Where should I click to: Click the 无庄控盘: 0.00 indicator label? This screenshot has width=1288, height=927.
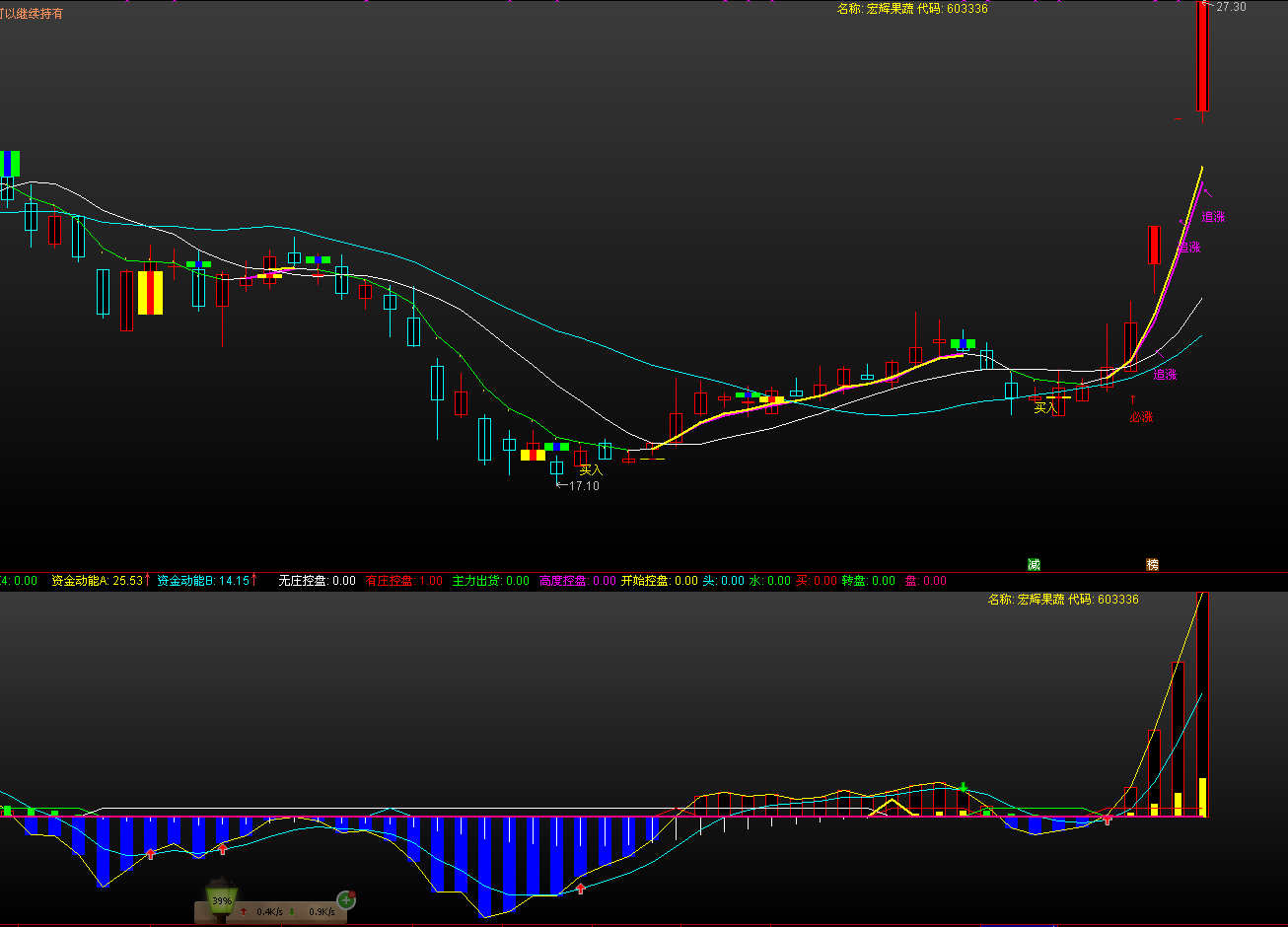point(317,581)
